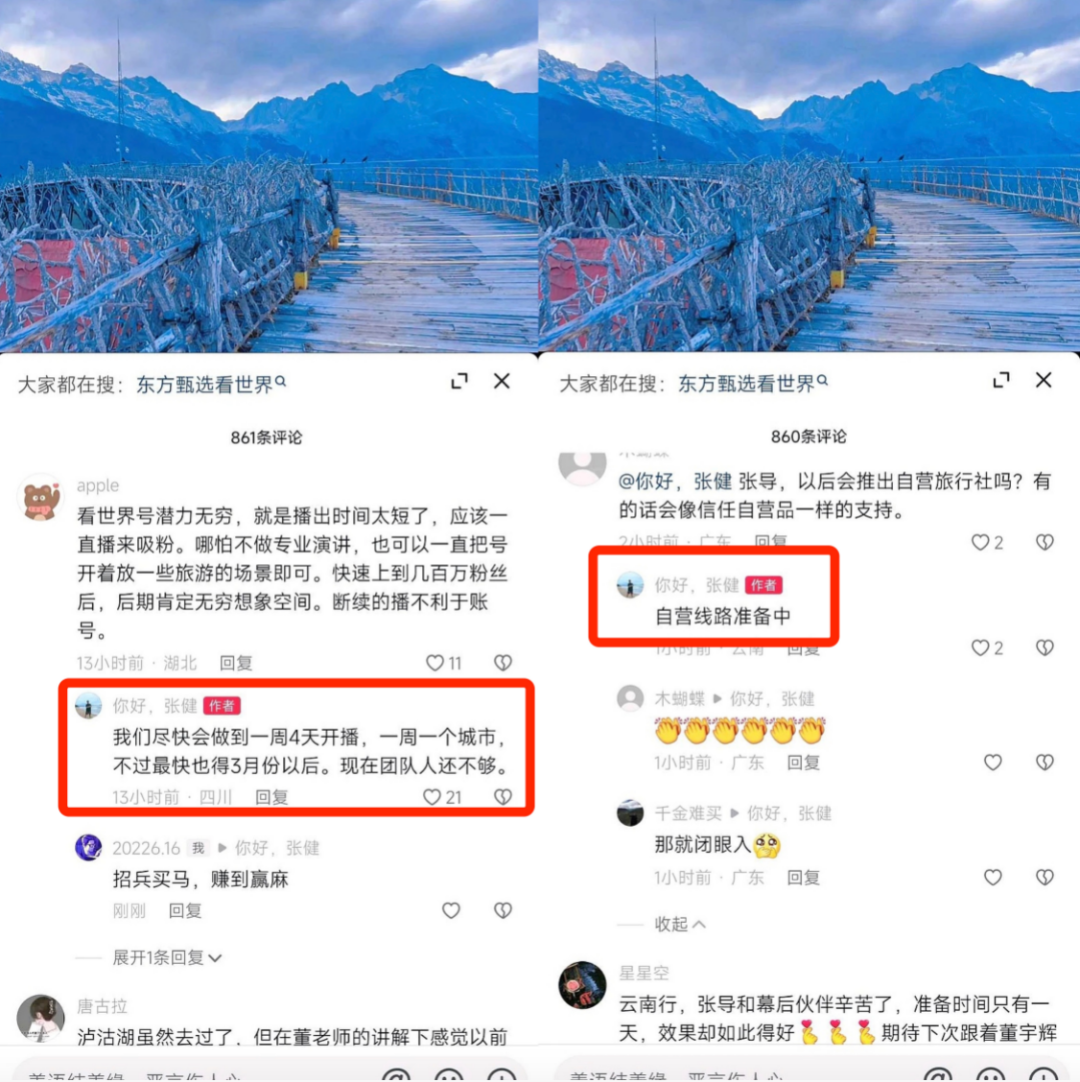
Task: Open 星星空 user's avatar
Action: [582, 985]
